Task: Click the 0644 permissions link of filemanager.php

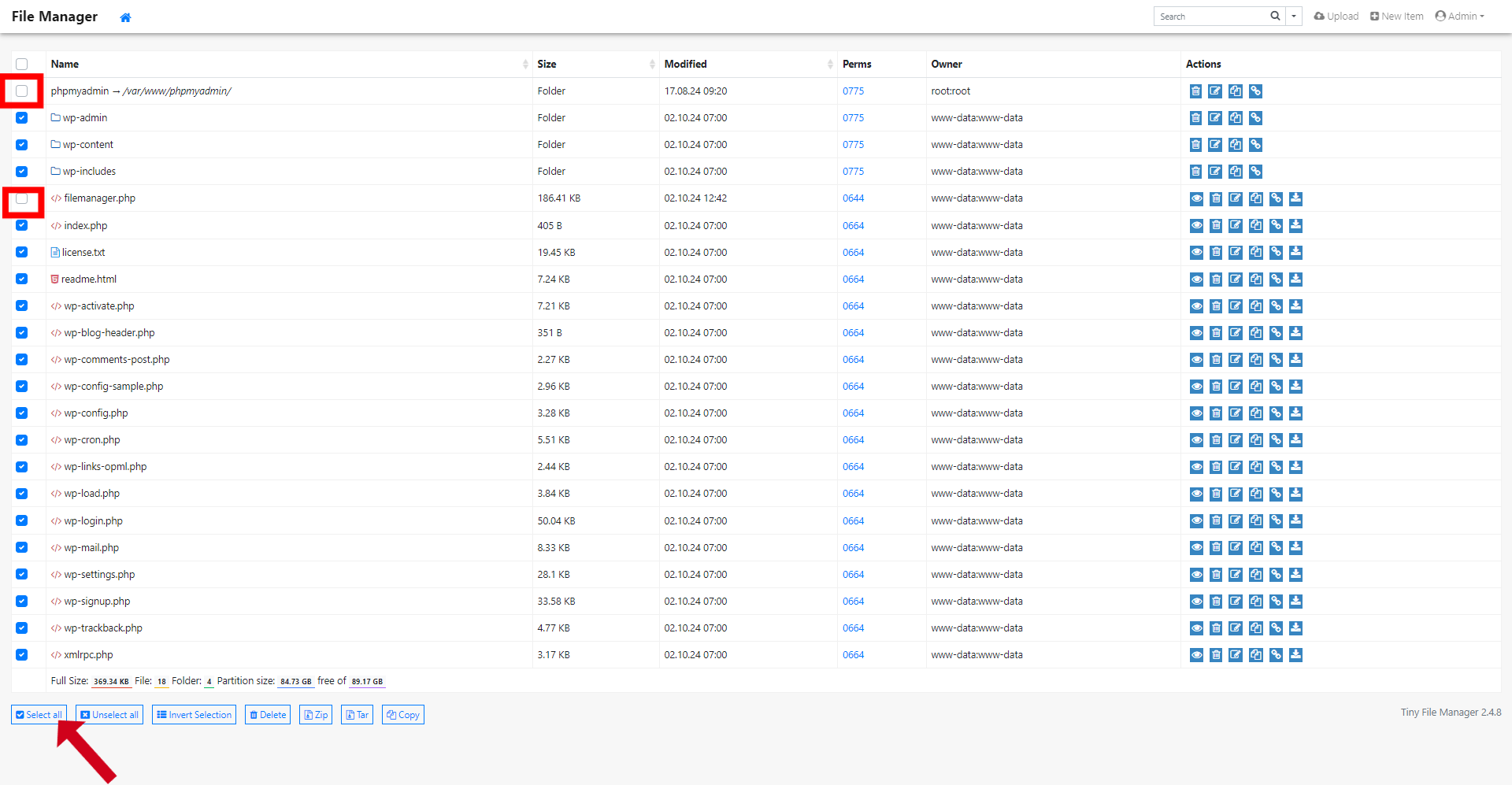Action: click(x=853, y=198)
